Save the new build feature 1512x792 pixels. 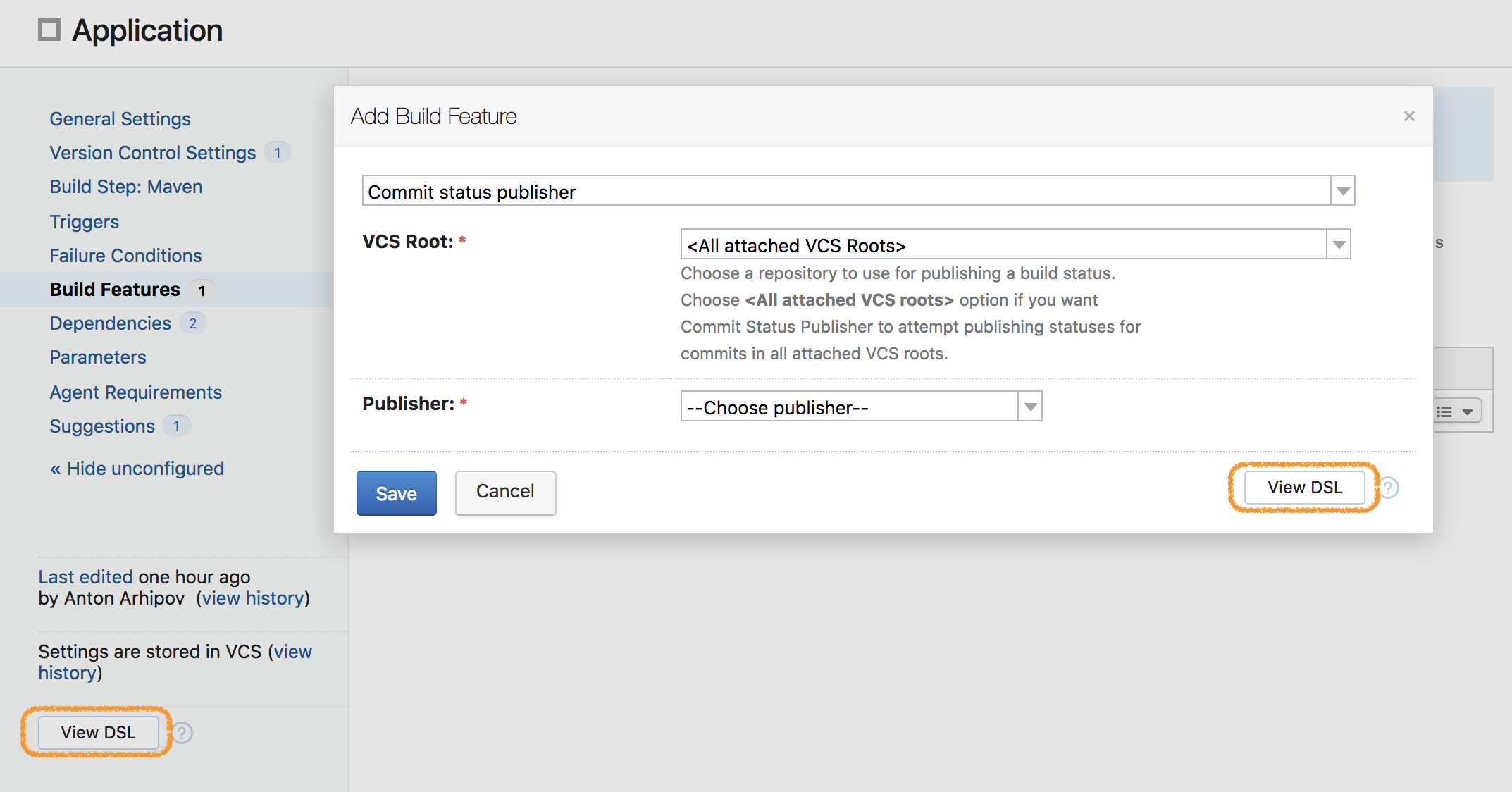point(397,493)
